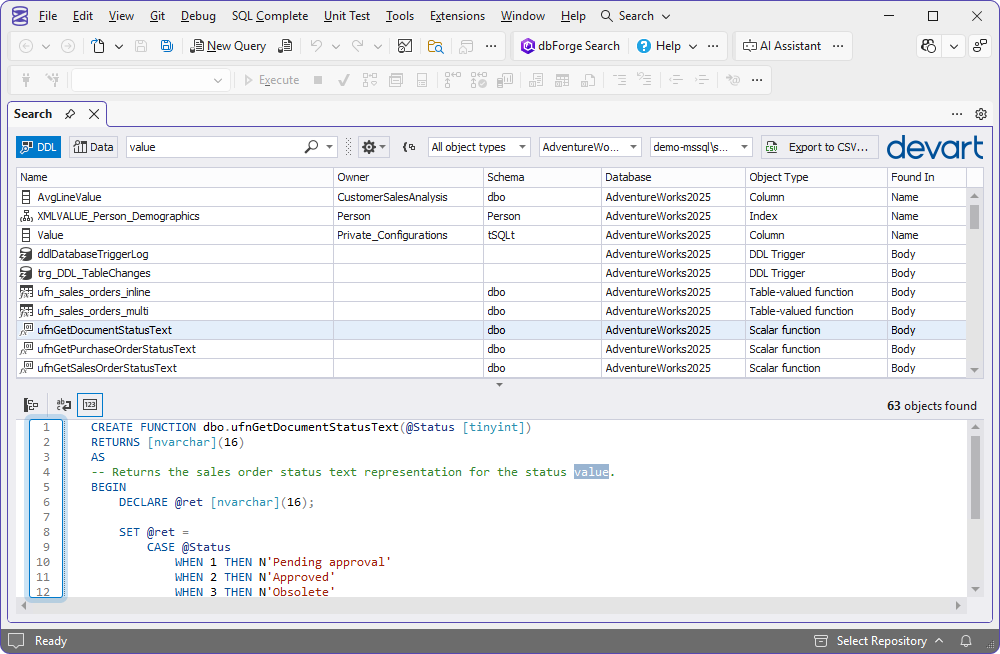Open the new file icon in toolbar
Image resolution: width=1000 pixels, height=654 pixels.
click(x=98, y=46)
